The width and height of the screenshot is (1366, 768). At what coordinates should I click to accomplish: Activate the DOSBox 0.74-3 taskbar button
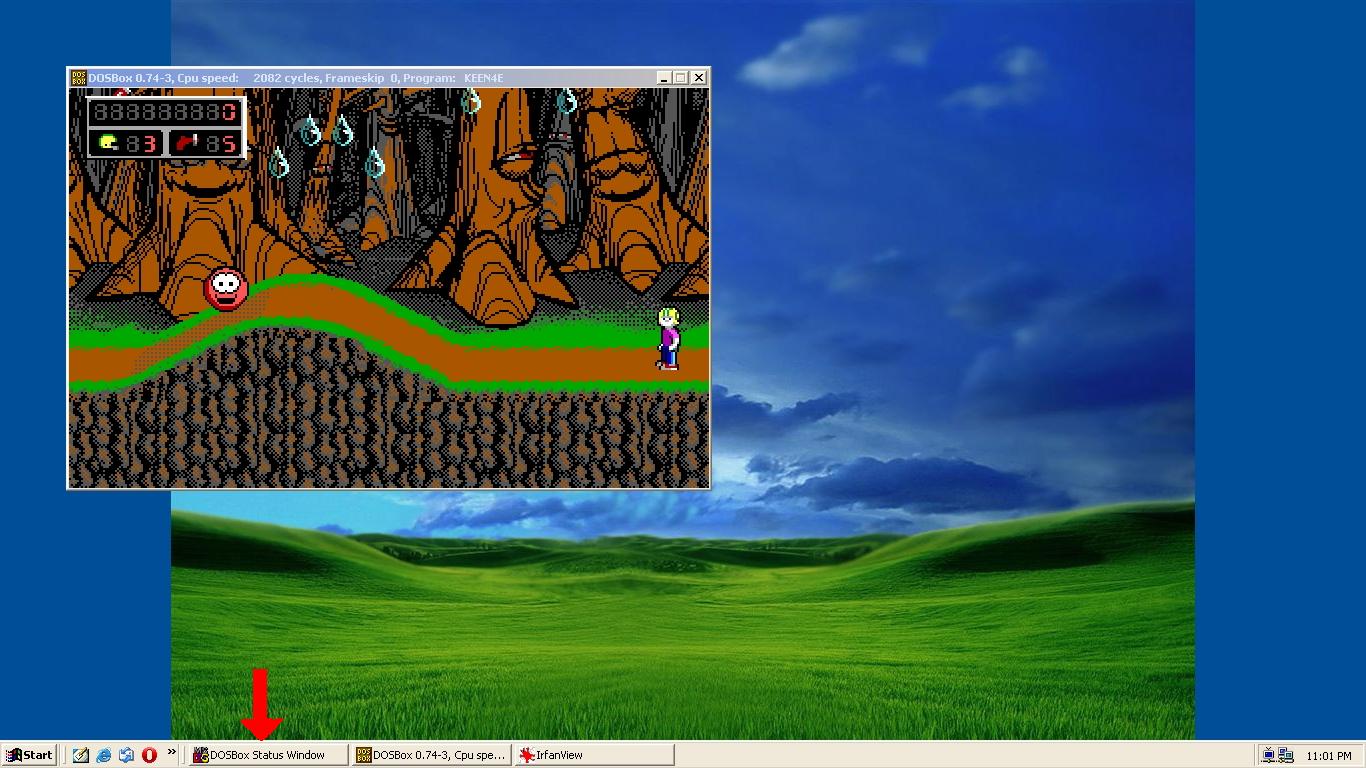tap(431, 755)
